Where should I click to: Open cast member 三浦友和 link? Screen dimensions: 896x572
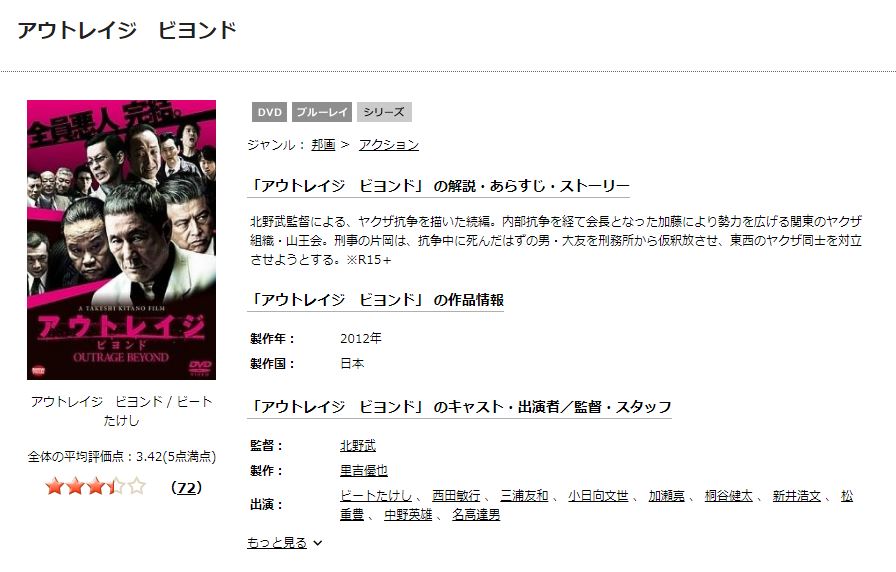[524, 496]
